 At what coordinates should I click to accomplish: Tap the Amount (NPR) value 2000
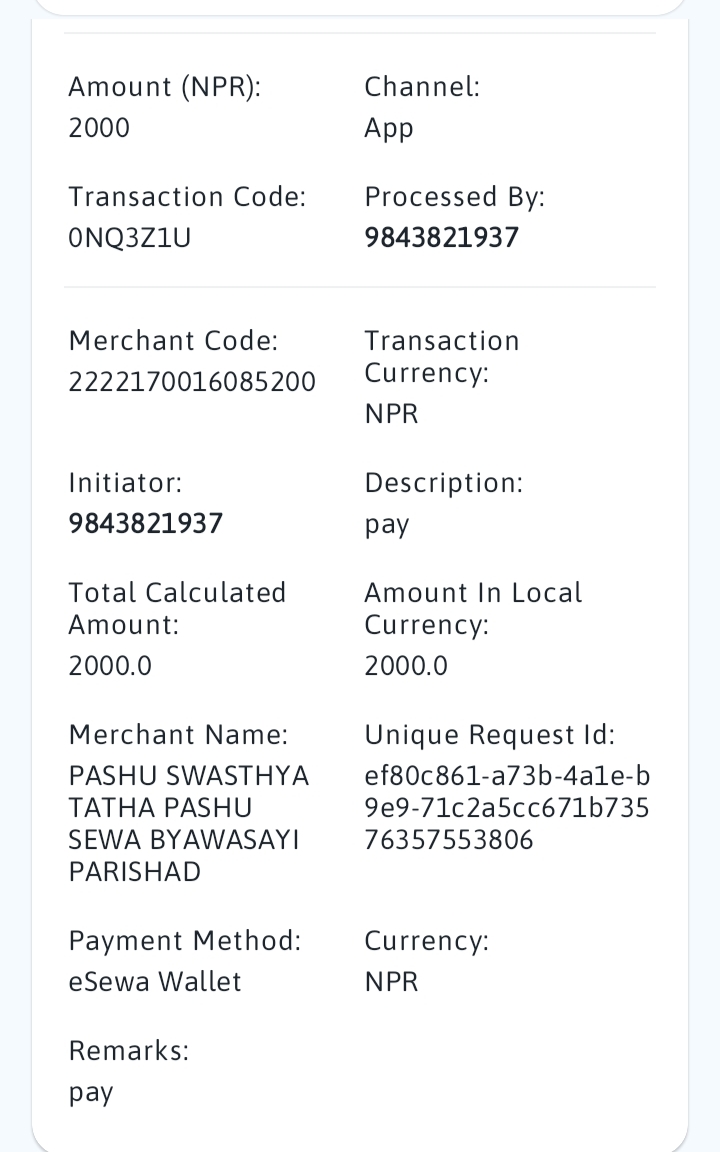pos(99,128)
